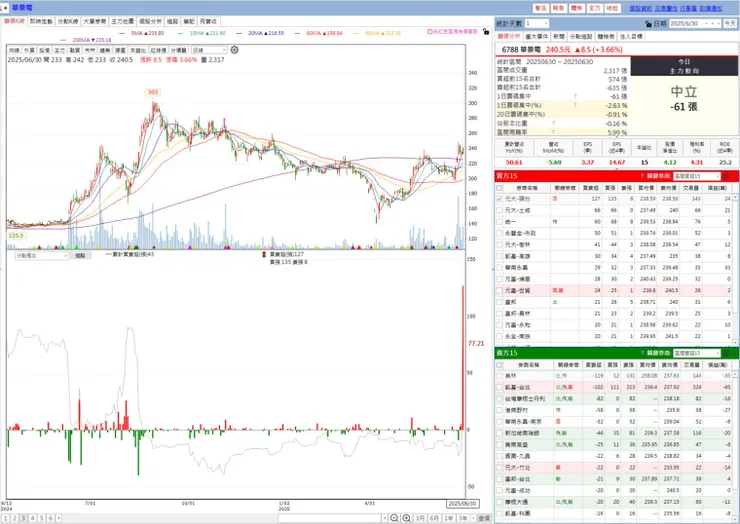
Task: Click last icon at 買方15 header end
Action: click(735, 176)
